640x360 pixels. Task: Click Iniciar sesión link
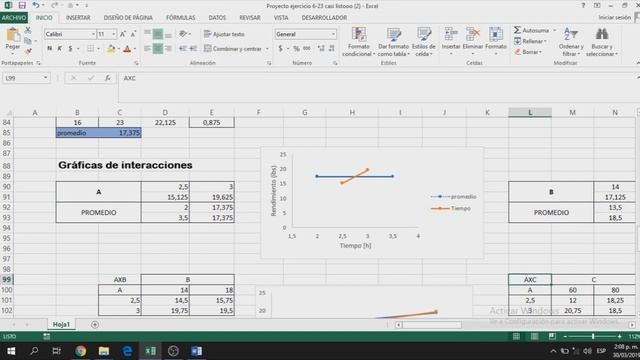[614, 18]
